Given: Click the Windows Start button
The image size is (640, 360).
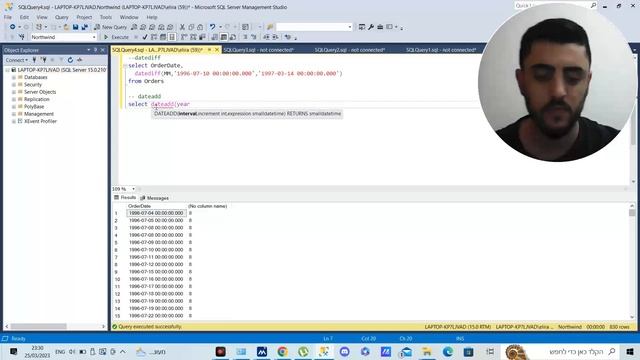Looking at the screenshot, I should pos(630,351).
